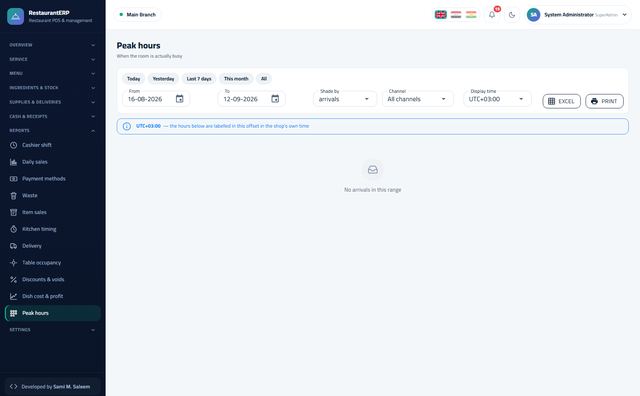Open the Display time dropdown
Image resolution: width=640 pixels, height=396 pixels.
[497, 99]
